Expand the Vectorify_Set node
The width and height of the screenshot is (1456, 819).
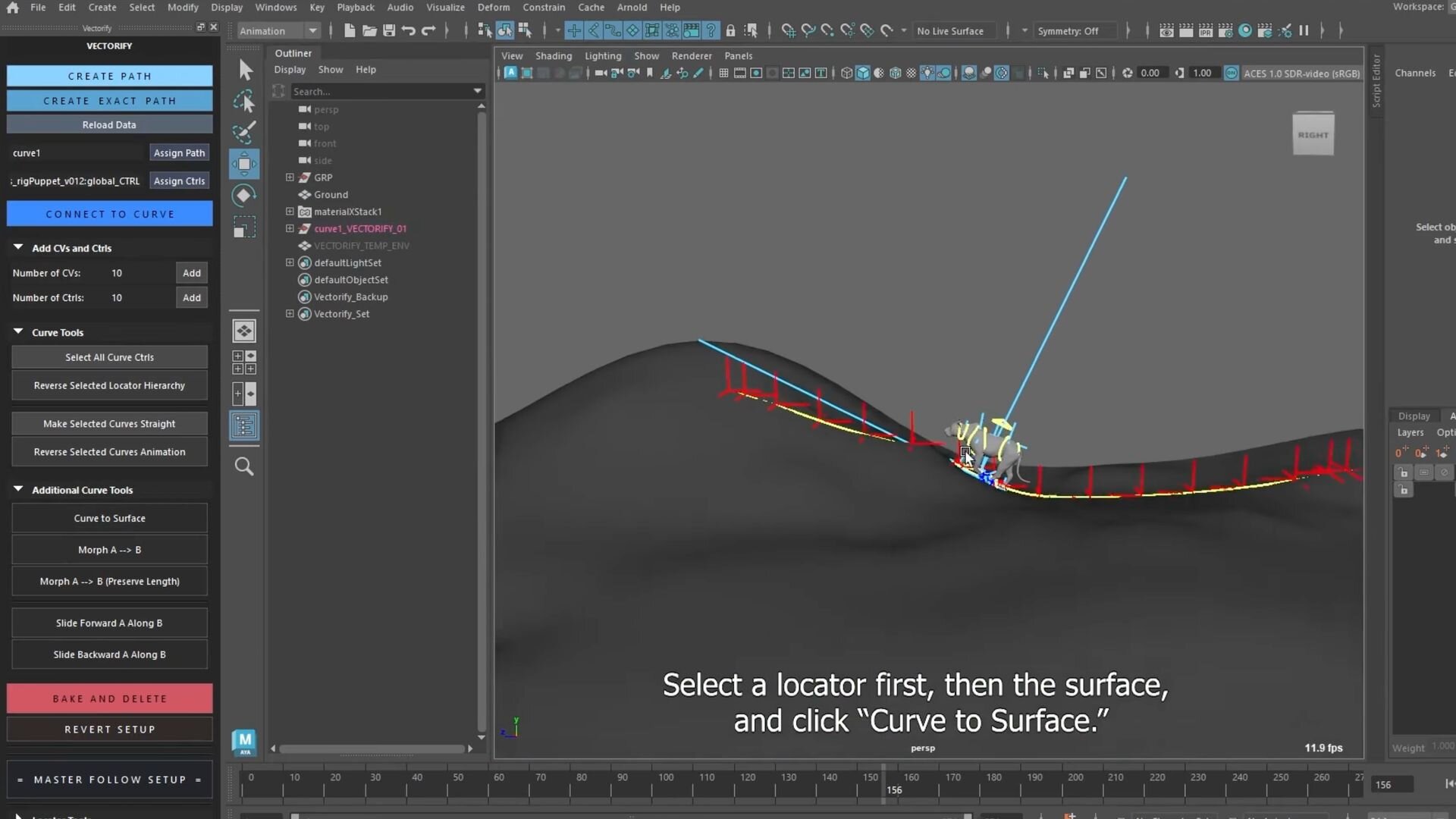click(x=290, y=314)
